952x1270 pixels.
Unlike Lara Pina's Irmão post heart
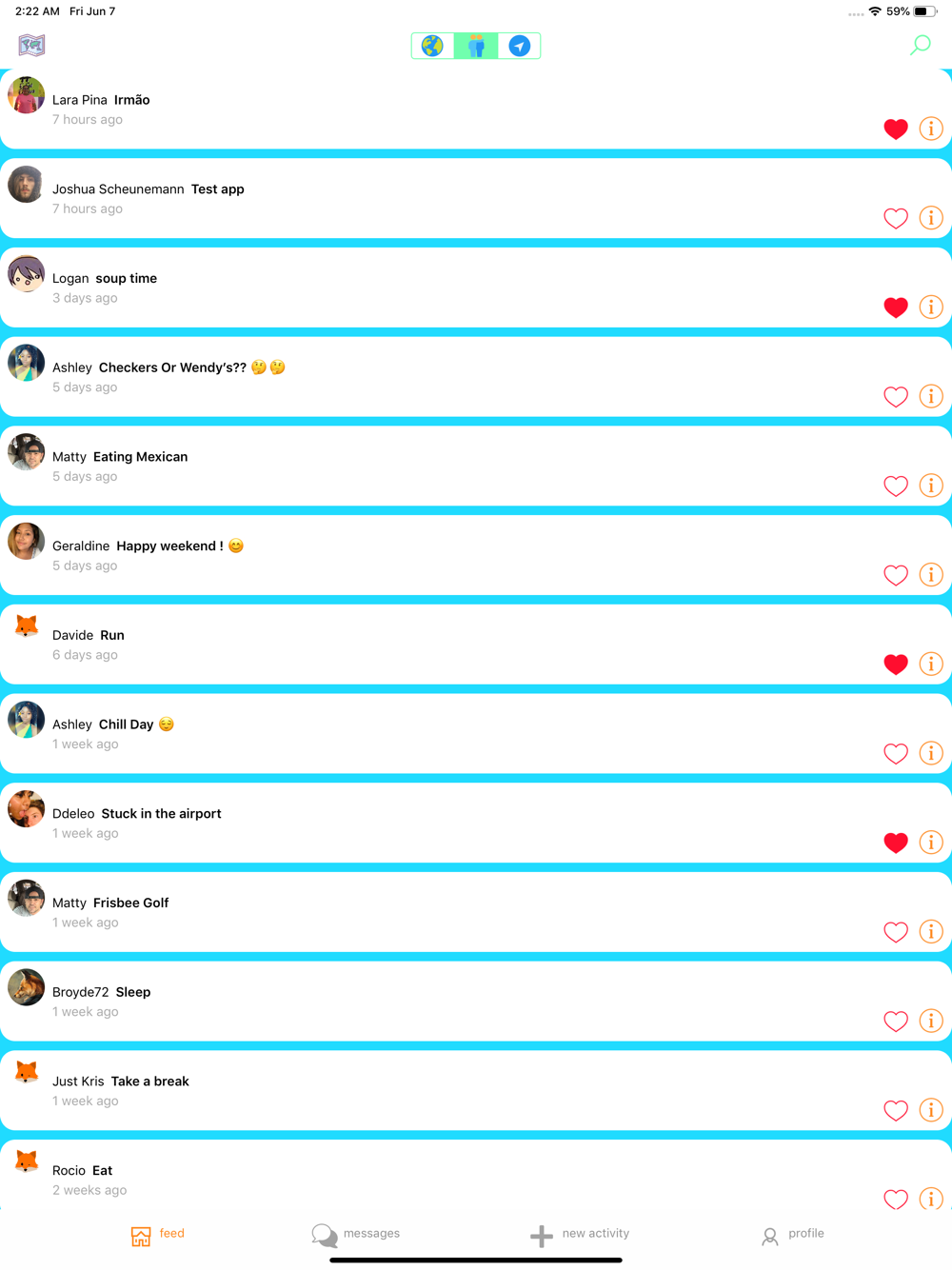(x=896, y=129)
